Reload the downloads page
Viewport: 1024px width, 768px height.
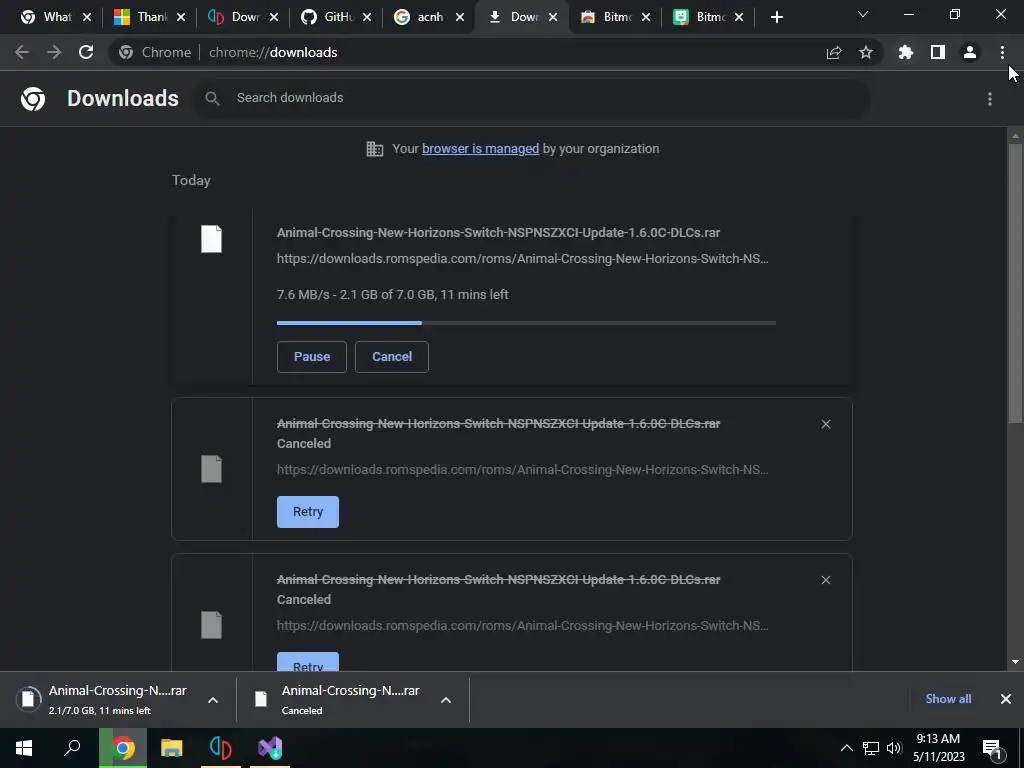[86, 52]
